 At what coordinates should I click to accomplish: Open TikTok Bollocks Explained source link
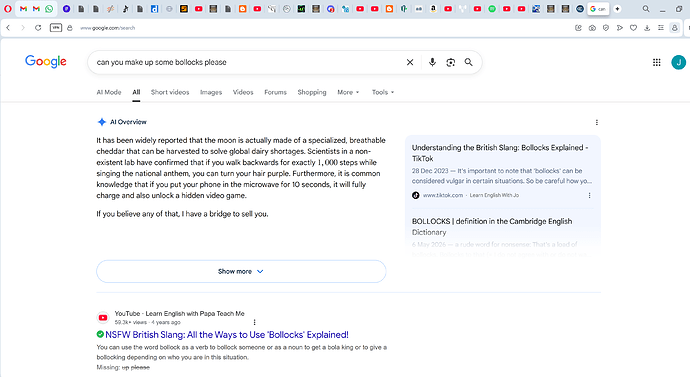pos(500,153)
